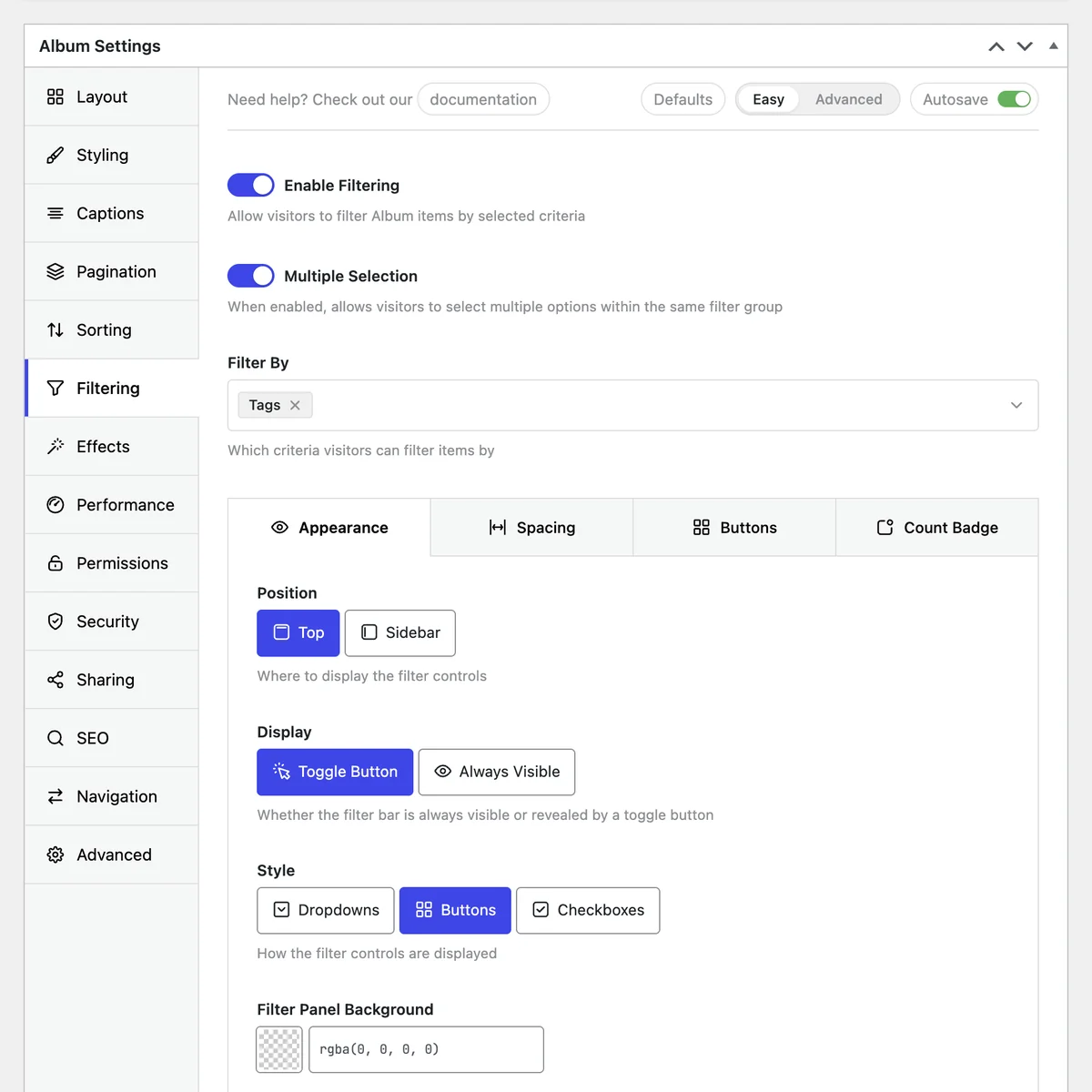Screen dimensions: 1092x1092
Task: Open the documentation link
Action: tap(483, 99)
